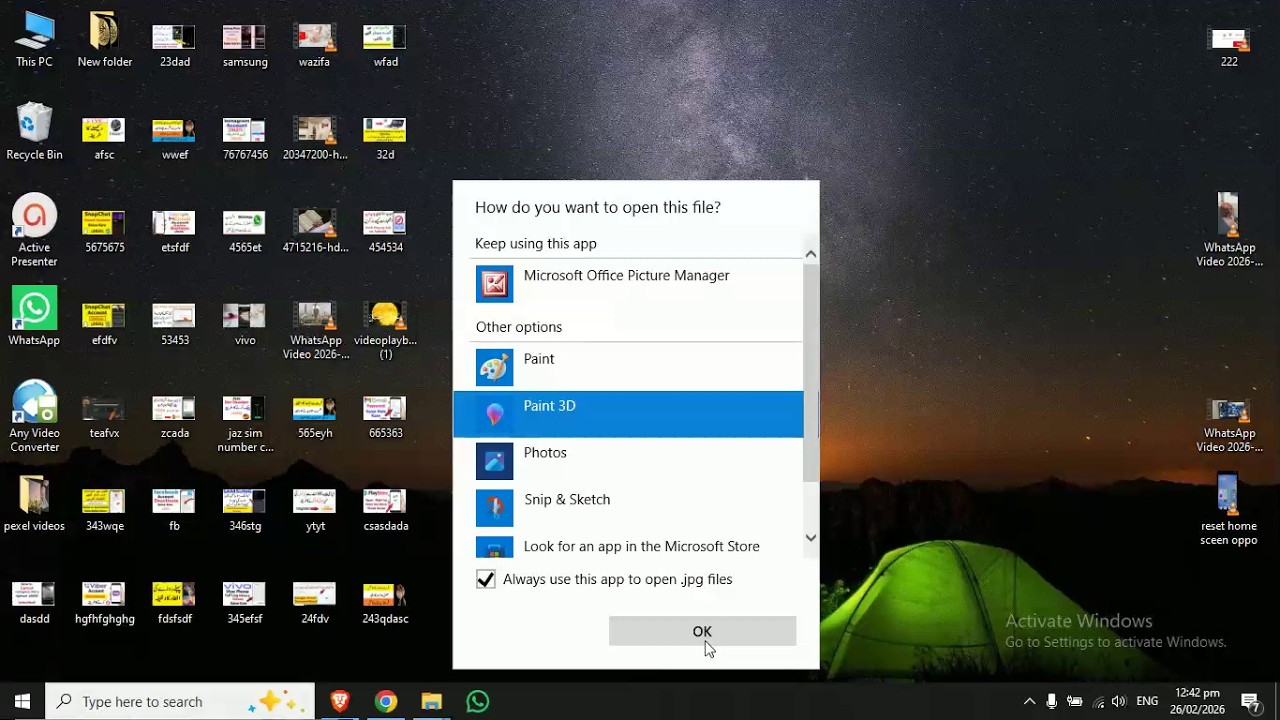Select the 4565et file thumbnail
Image resolution: width=1280 pixels, height=720 pixels.
tap(245, 231)
